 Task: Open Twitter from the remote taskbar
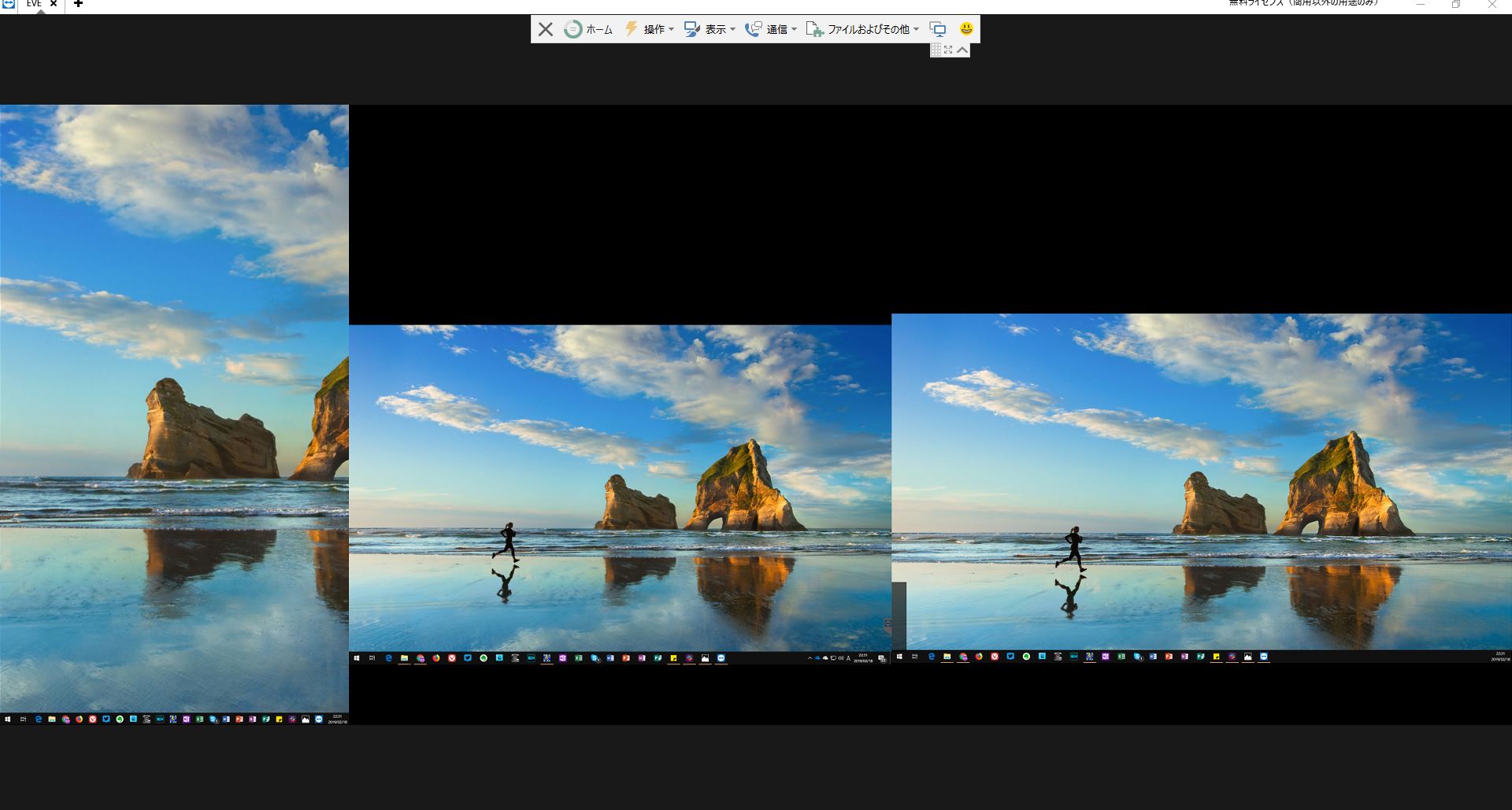[469, 657]
